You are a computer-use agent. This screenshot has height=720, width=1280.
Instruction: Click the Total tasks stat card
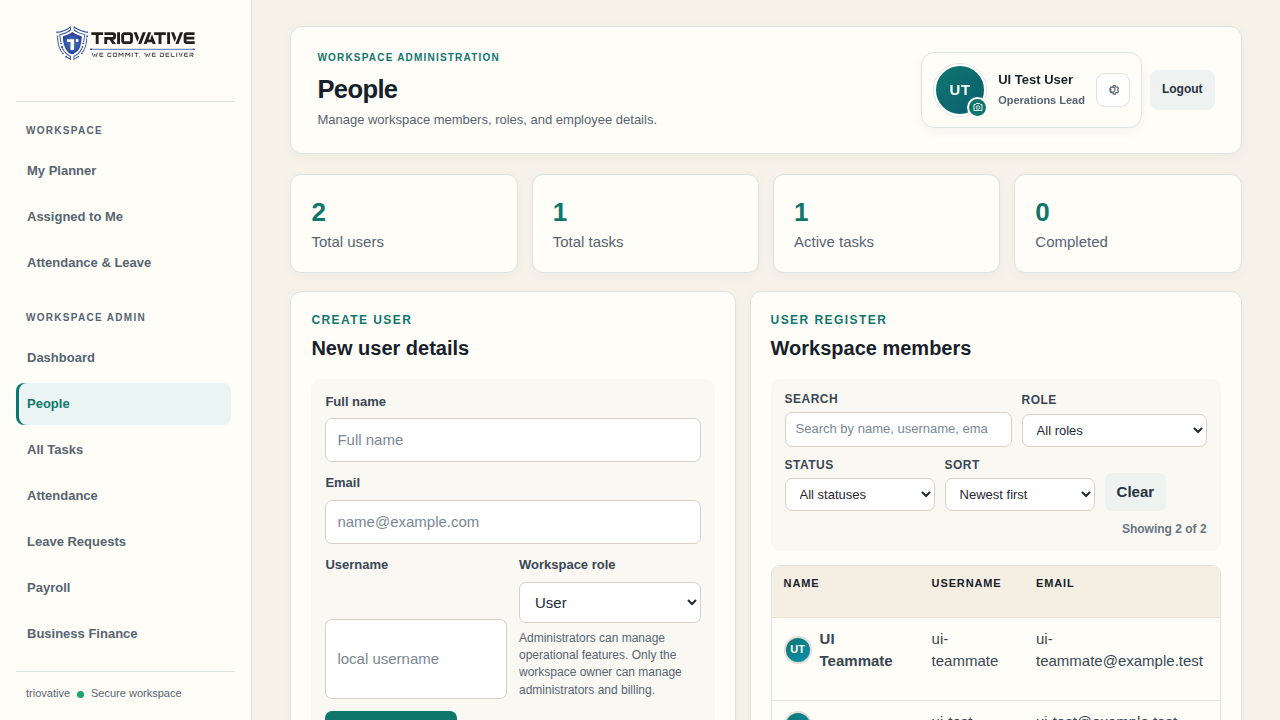coord(645,224)
